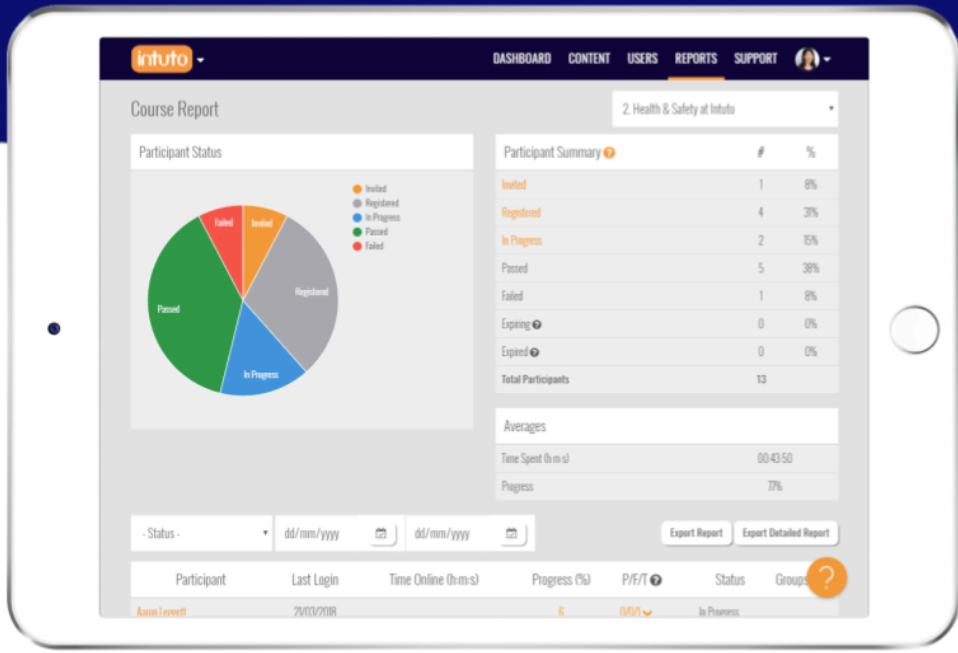Open the orange help chat bubble
The image size is (958, 653).
pos(826,577)
